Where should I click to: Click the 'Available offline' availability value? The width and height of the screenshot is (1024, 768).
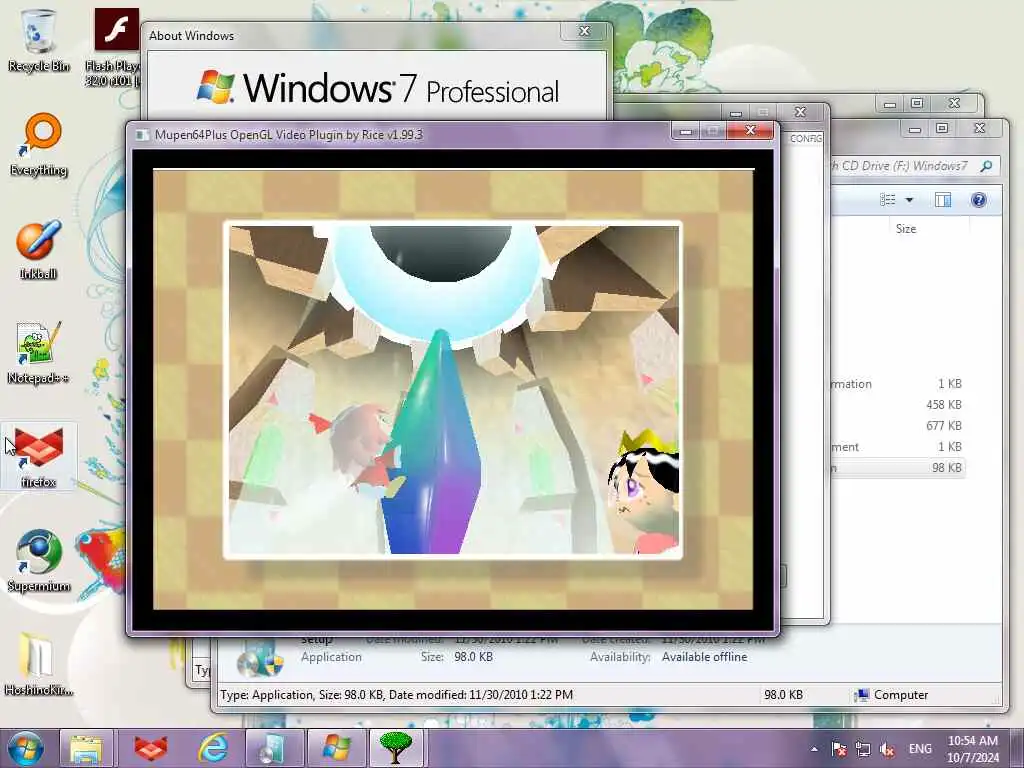point(704,657)
